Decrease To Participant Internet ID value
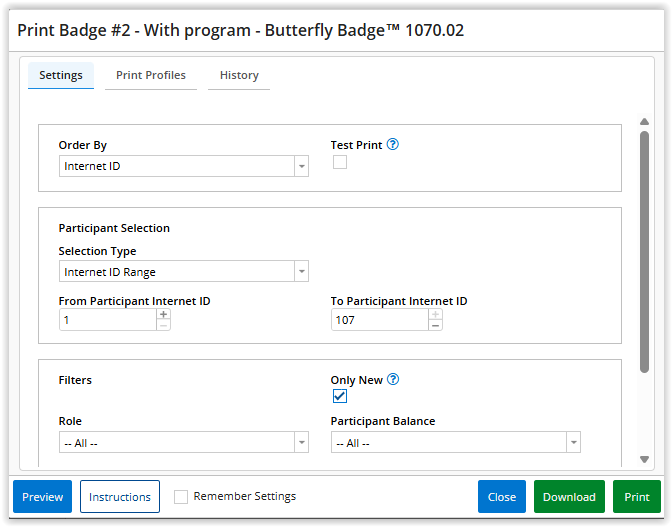This screenshot has width=672, height=527. (435, 325)
